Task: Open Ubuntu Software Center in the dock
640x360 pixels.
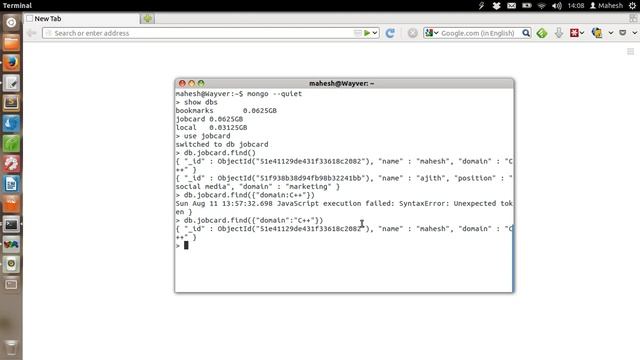Action: pos(11,204)
